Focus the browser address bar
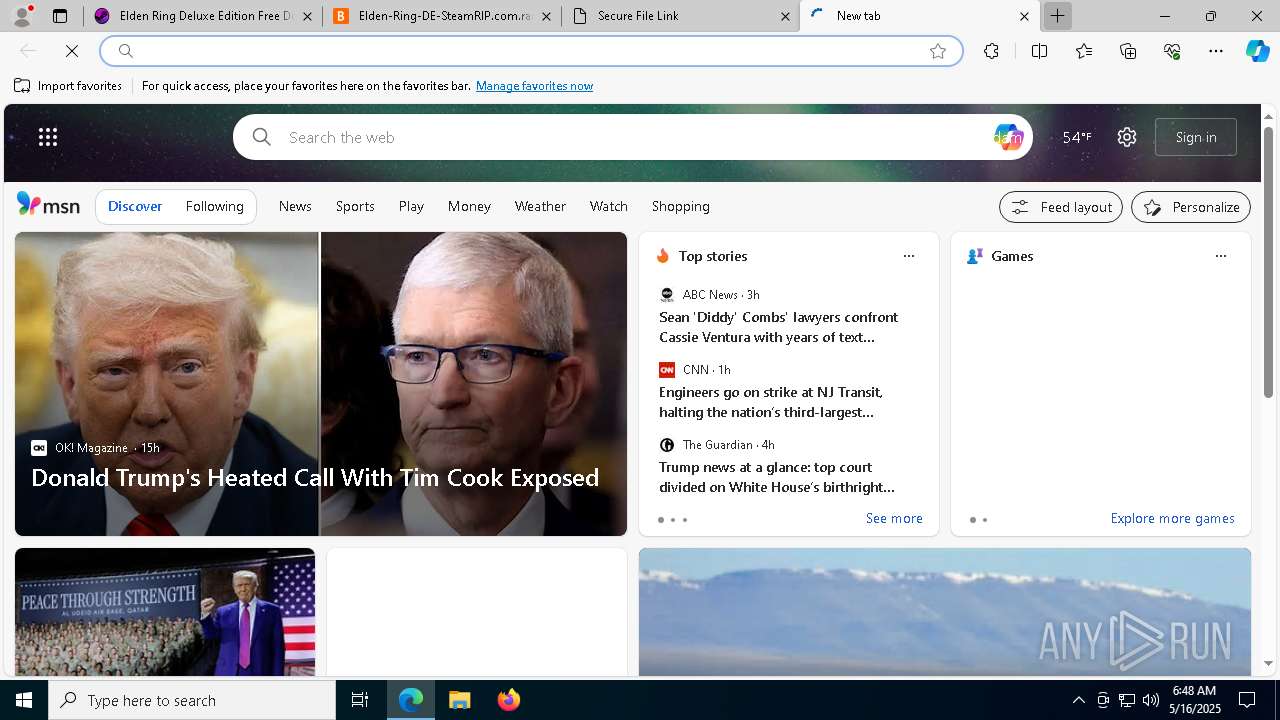Viewport: 1280px width, 720px height. pos(530,51)
